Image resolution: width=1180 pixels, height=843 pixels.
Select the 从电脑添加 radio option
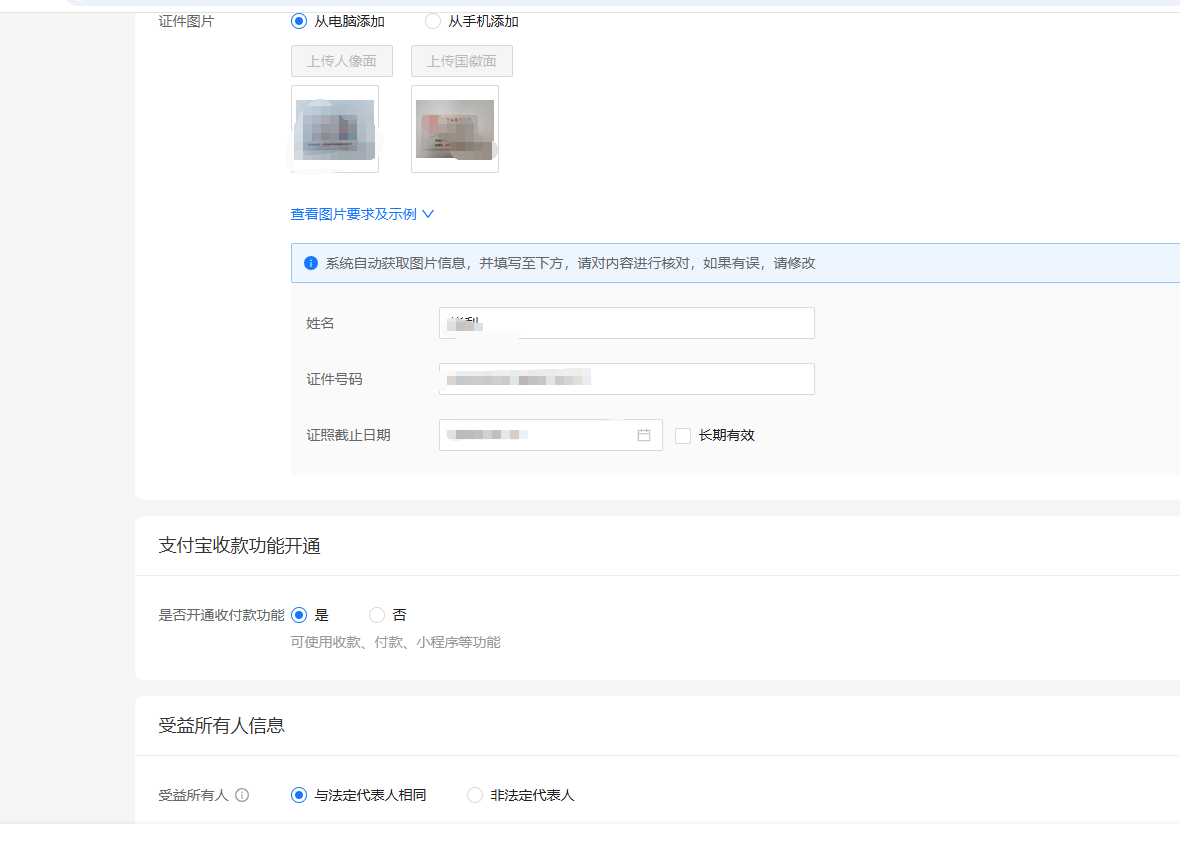pos(299,21)
